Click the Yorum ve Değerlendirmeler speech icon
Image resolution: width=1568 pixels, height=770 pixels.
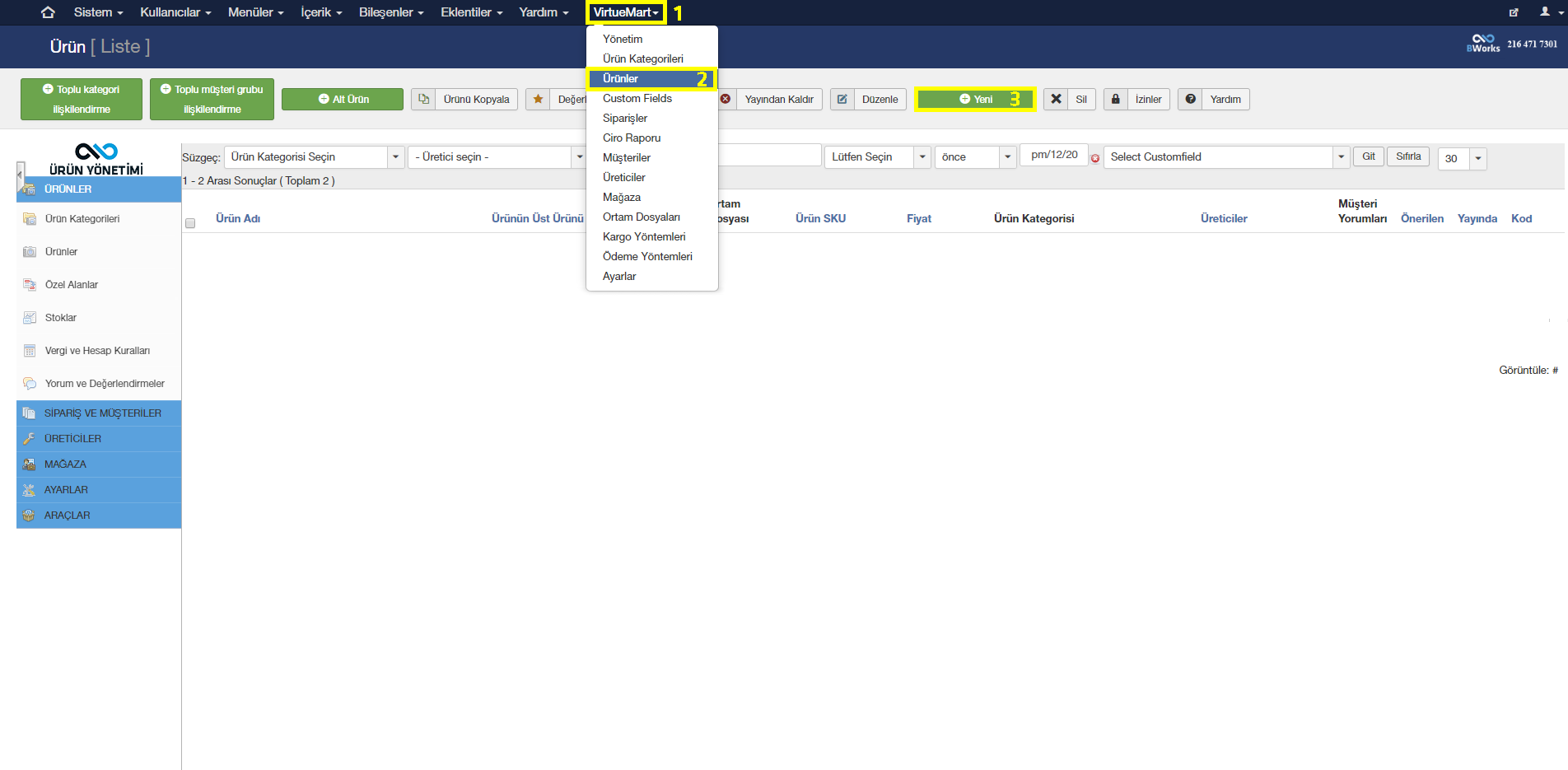click(x=30, y=383)
